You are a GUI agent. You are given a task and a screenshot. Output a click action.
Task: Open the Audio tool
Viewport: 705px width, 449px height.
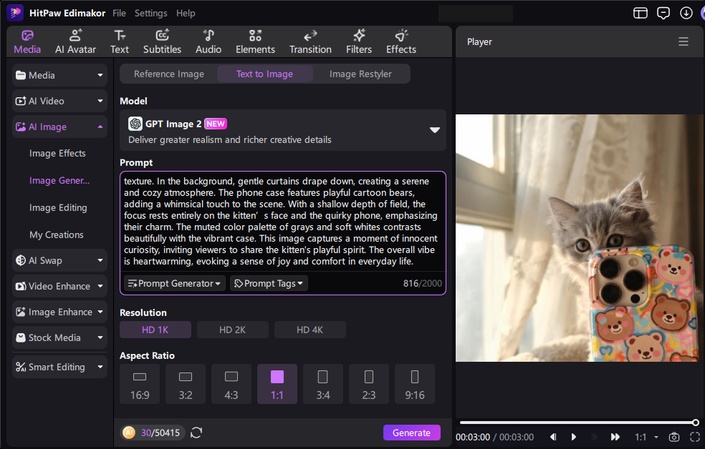point(208,42)
